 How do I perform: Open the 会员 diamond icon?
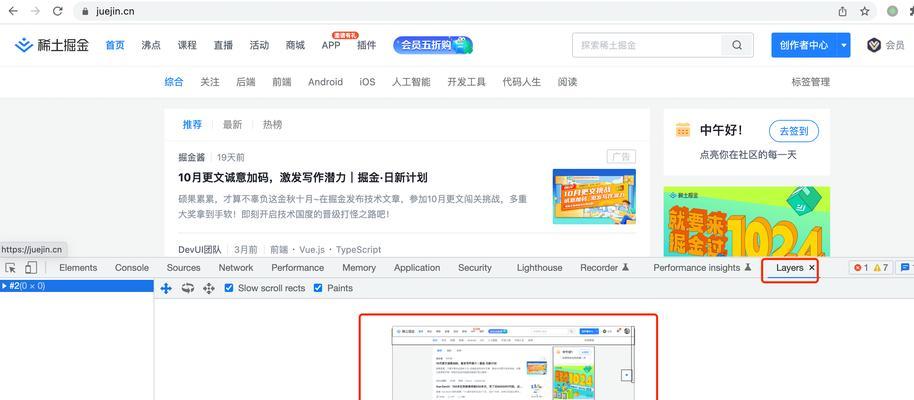[x=873, y=45]
